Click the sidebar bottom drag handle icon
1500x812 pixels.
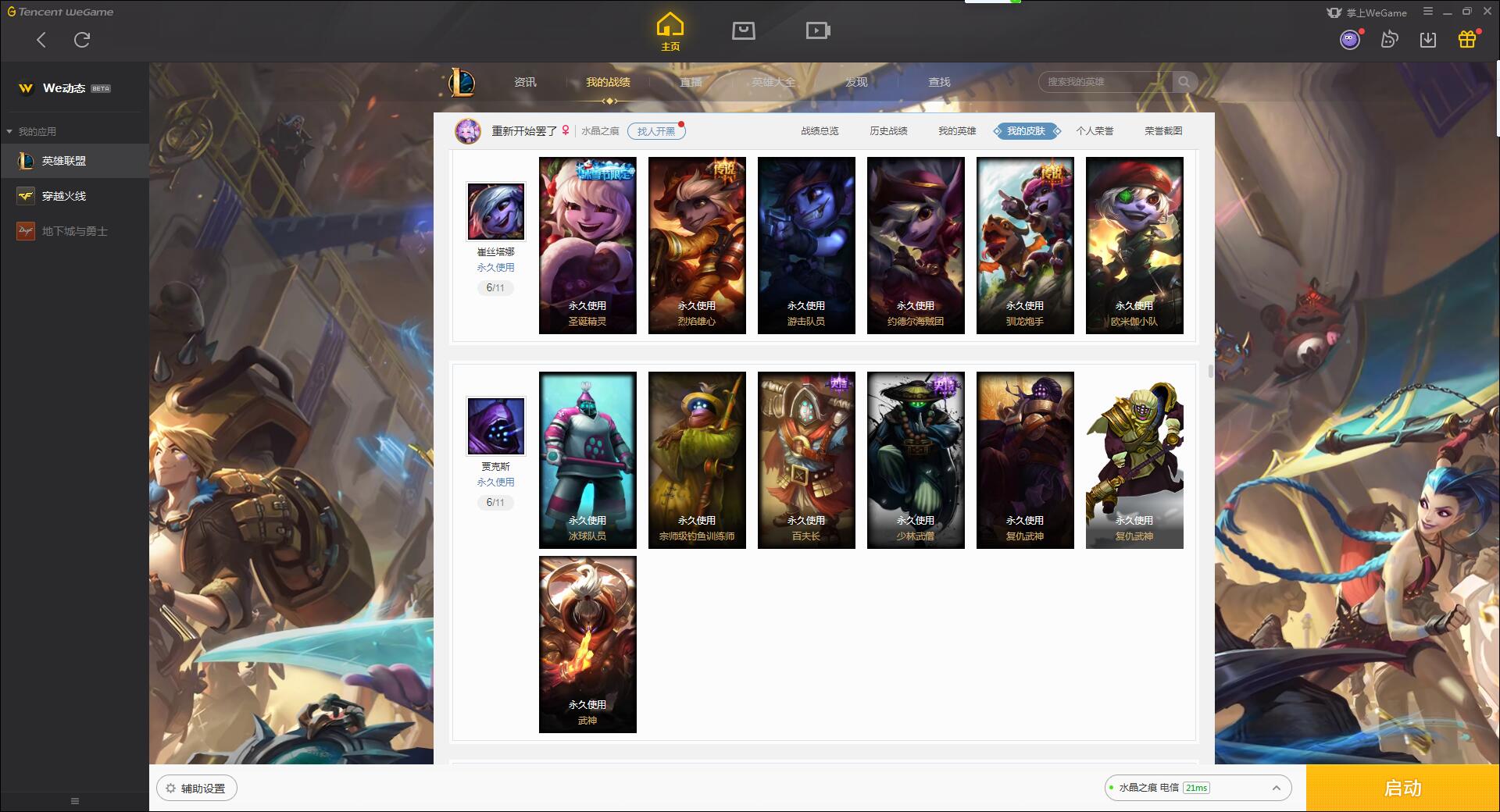(x=75, y=801)
